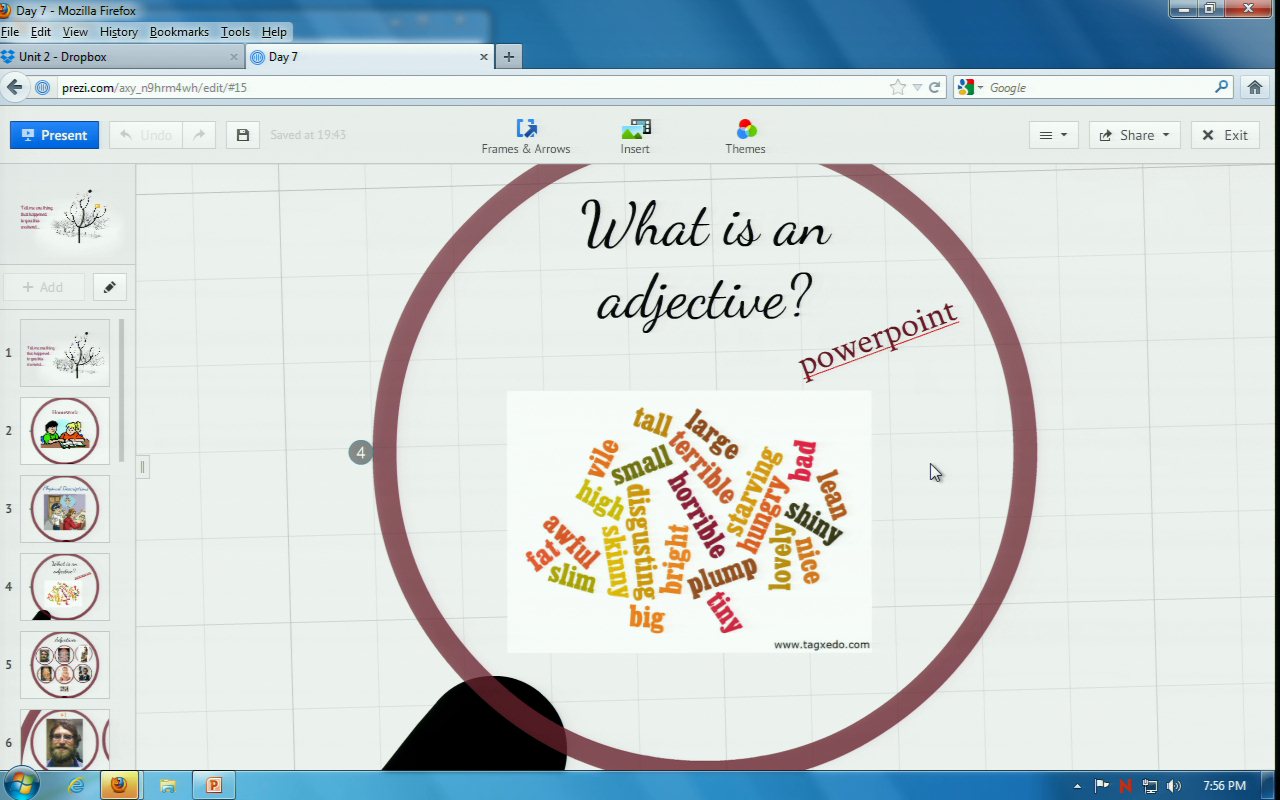Bookmark page with the star icon
The image size is (1280, 800).
[x=897, y=87]
